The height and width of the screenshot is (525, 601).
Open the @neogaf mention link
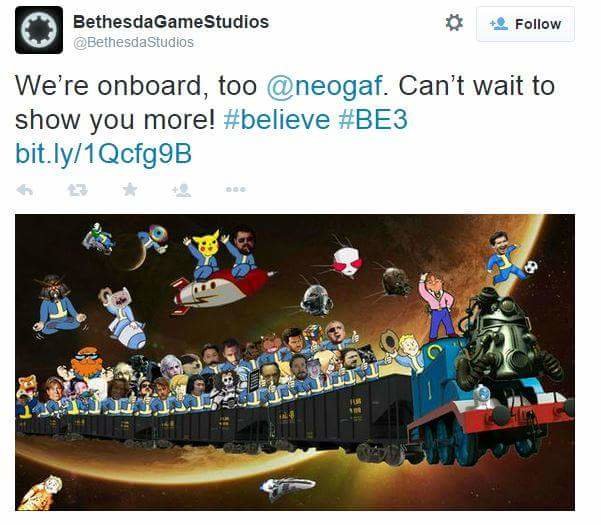[x=324, y=86]
